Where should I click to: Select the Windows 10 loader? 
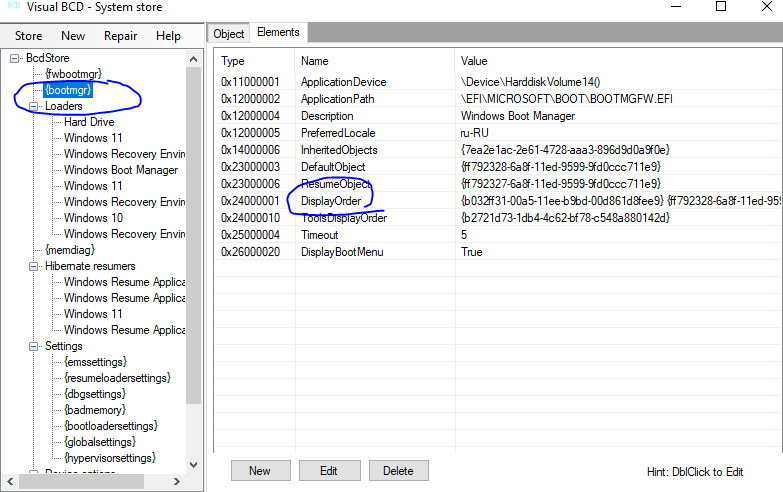(93, 218)
